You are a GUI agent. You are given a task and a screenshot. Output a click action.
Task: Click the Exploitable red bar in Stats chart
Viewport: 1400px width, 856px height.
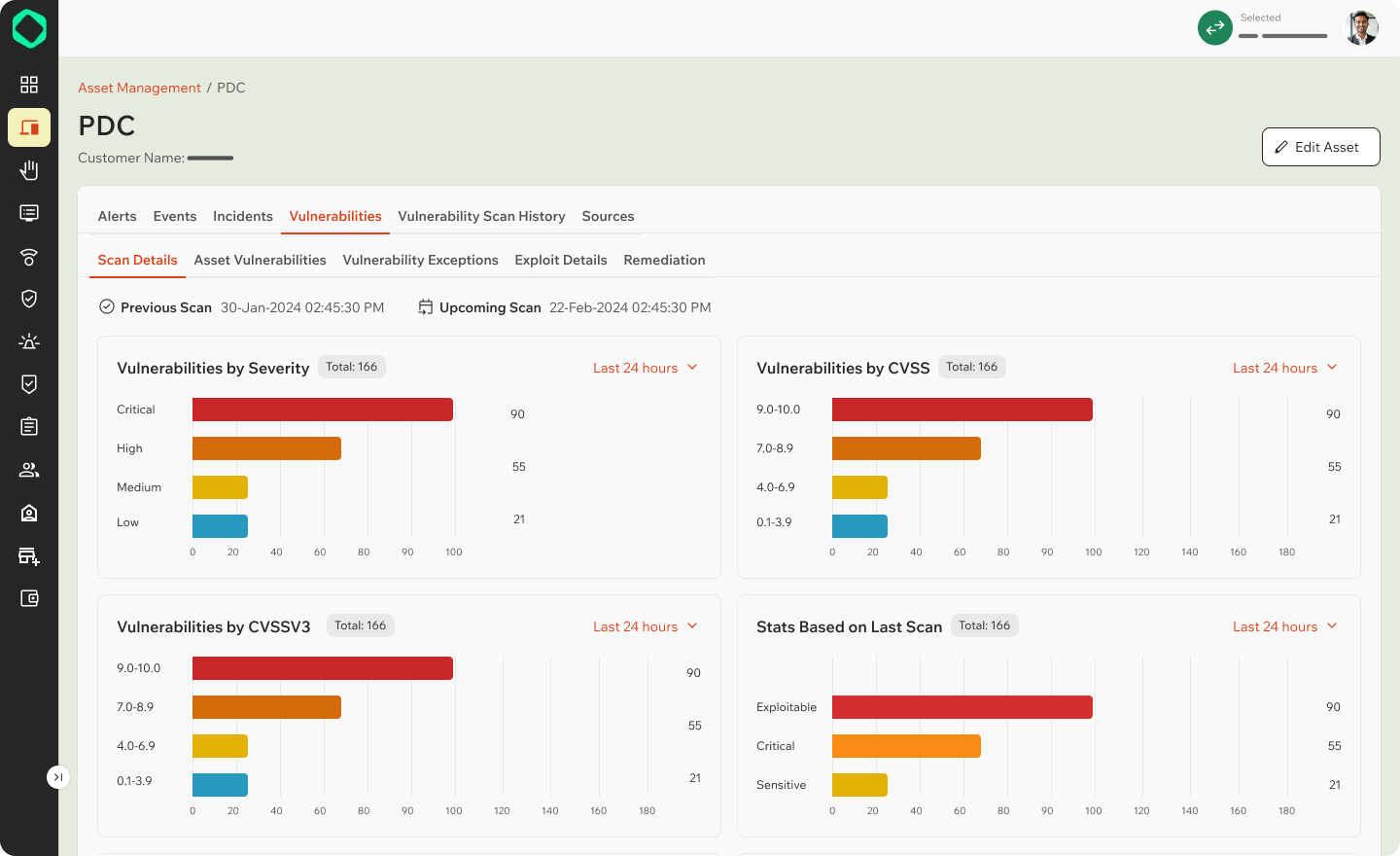coord(962,707)
